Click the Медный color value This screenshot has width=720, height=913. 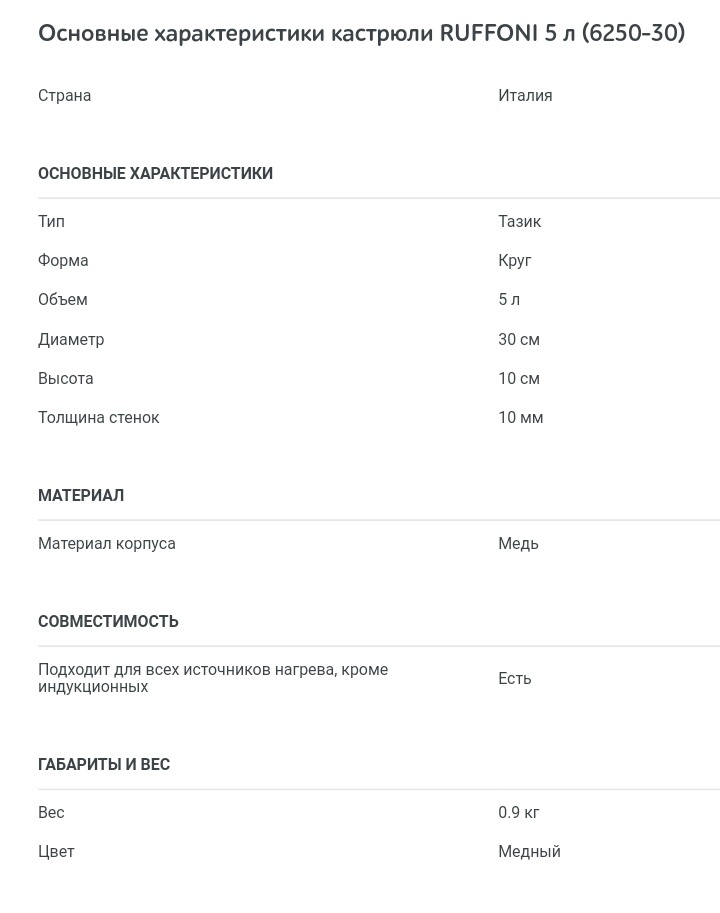click(x=529, y=852)
